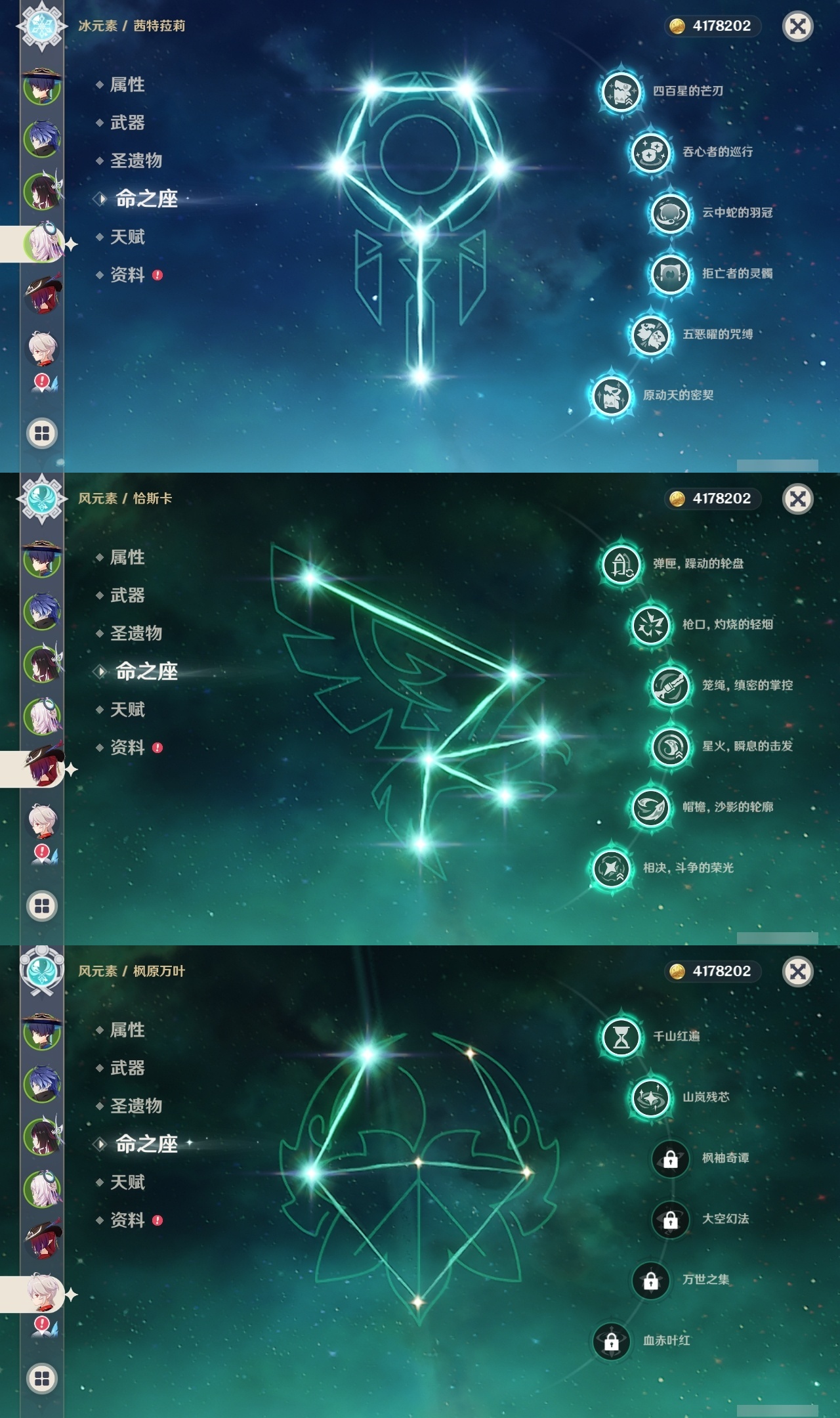The image size is (840, 1418).
Task: Select the 吞心者的巡行 constellation node
Action: coord(650,152)
